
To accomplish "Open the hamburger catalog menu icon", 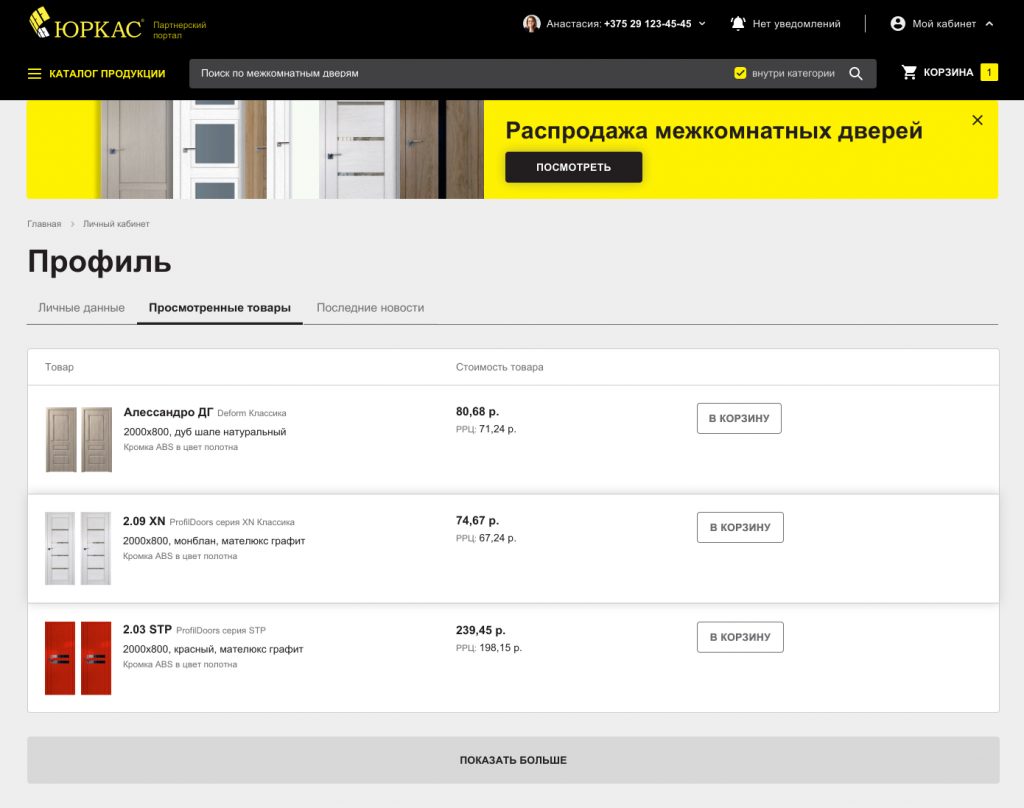I will tap(34, 74).
